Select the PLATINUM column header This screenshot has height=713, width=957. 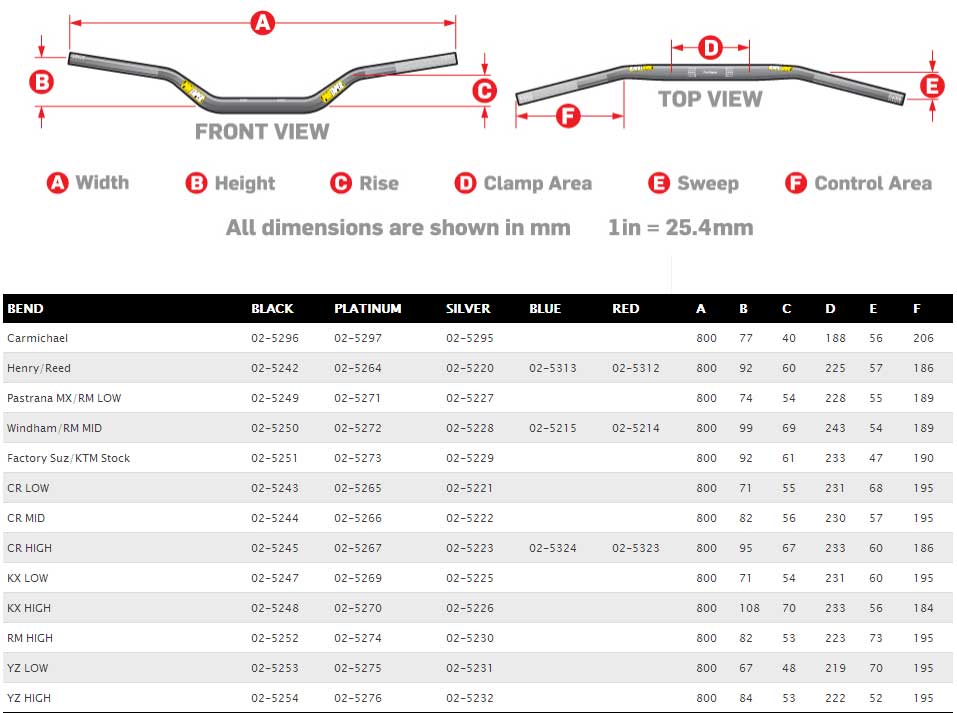coord(367,309)
